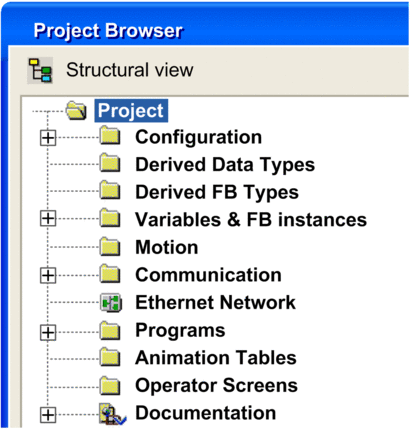Select the Derived FB Types item

tap(217, 192)
